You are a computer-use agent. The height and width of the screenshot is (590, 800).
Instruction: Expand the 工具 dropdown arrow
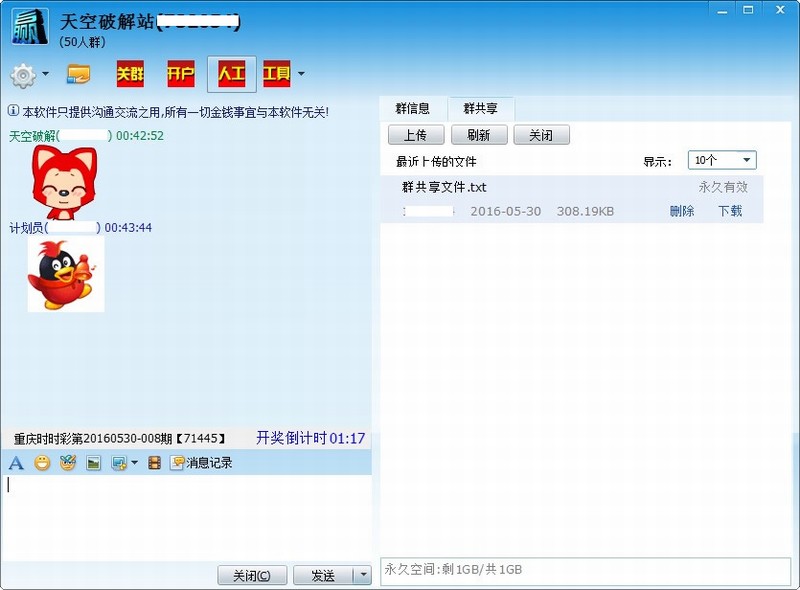(x=299, y=74)
